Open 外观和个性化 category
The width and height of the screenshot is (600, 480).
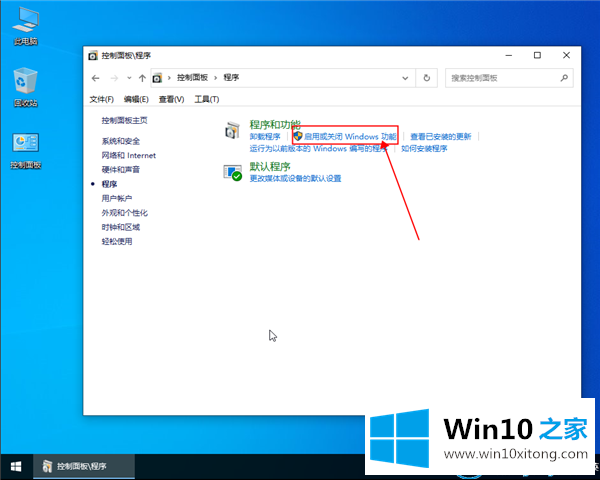tap(124, 213)
